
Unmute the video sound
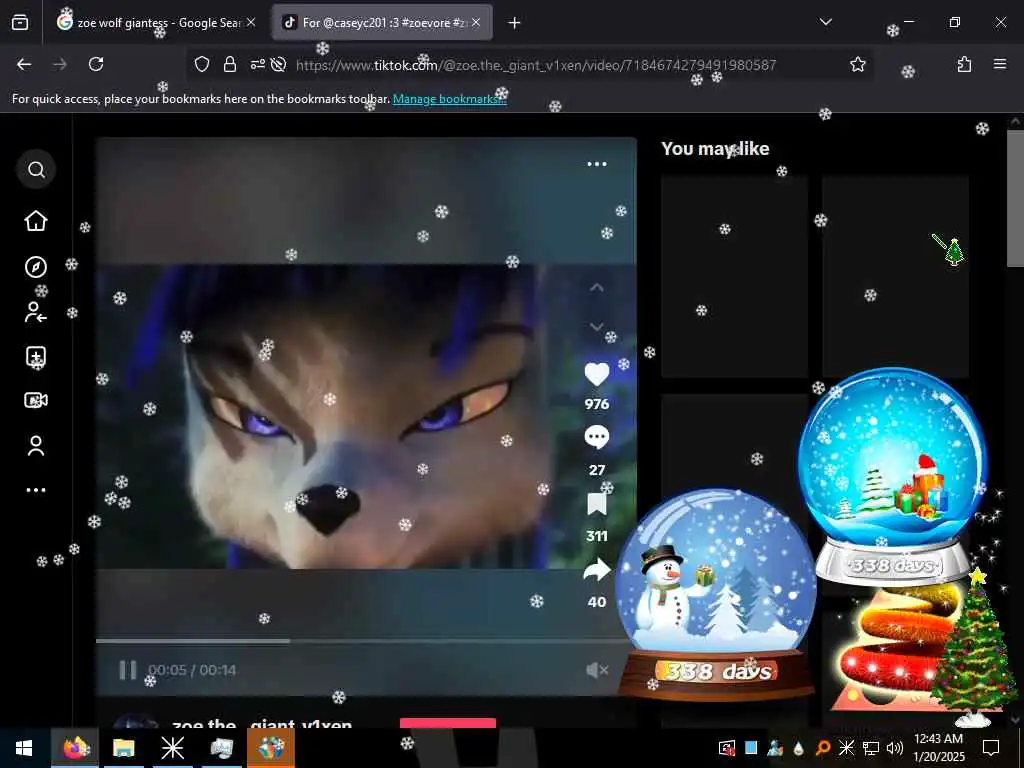point(597,669)
